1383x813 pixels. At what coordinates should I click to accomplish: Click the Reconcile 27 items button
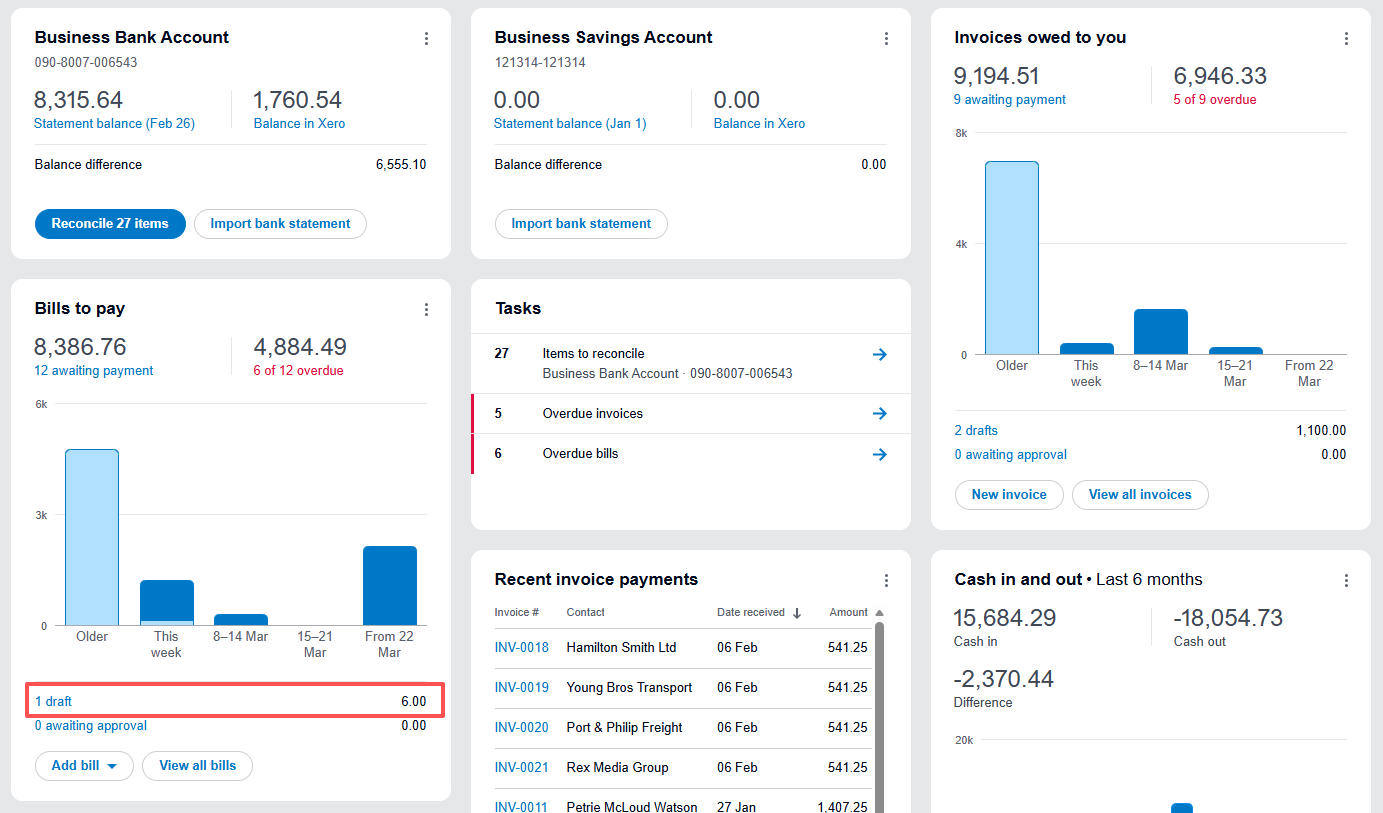click(110, 223)
